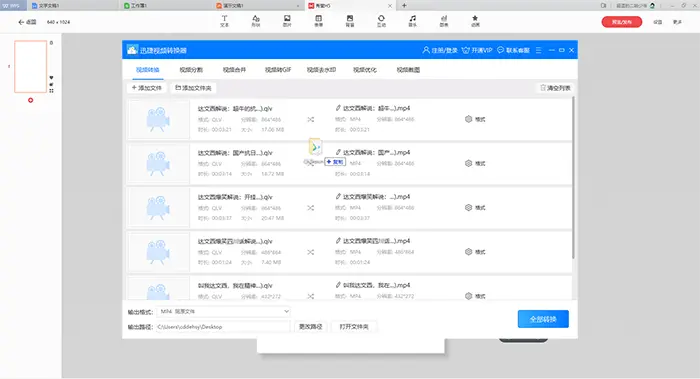
Task: Click the edit pencil icon for the third output file name
Action: tap(338, 196)
